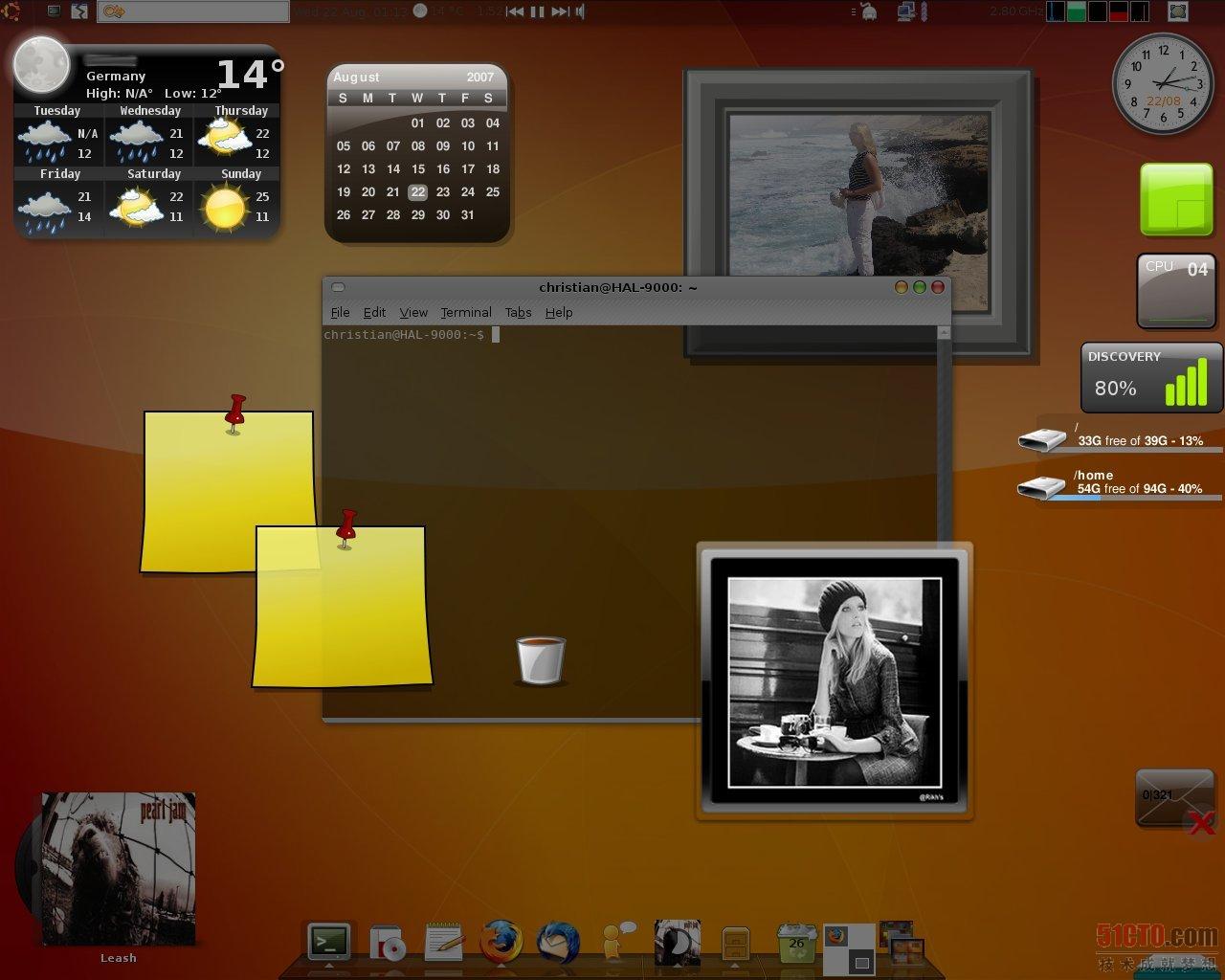Click the workspace switcher in the dock
Viewport: 1225px width, 980px height.
point(850,948)
